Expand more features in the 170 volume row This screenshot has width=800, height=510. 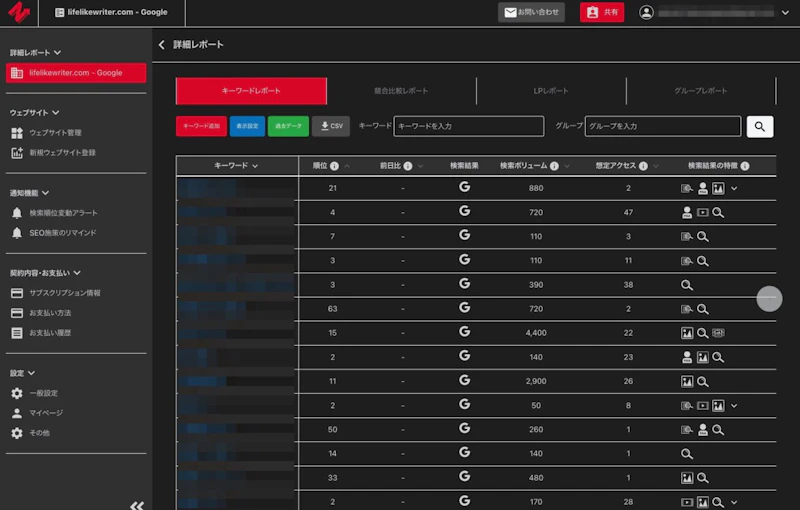coord(734,502)
